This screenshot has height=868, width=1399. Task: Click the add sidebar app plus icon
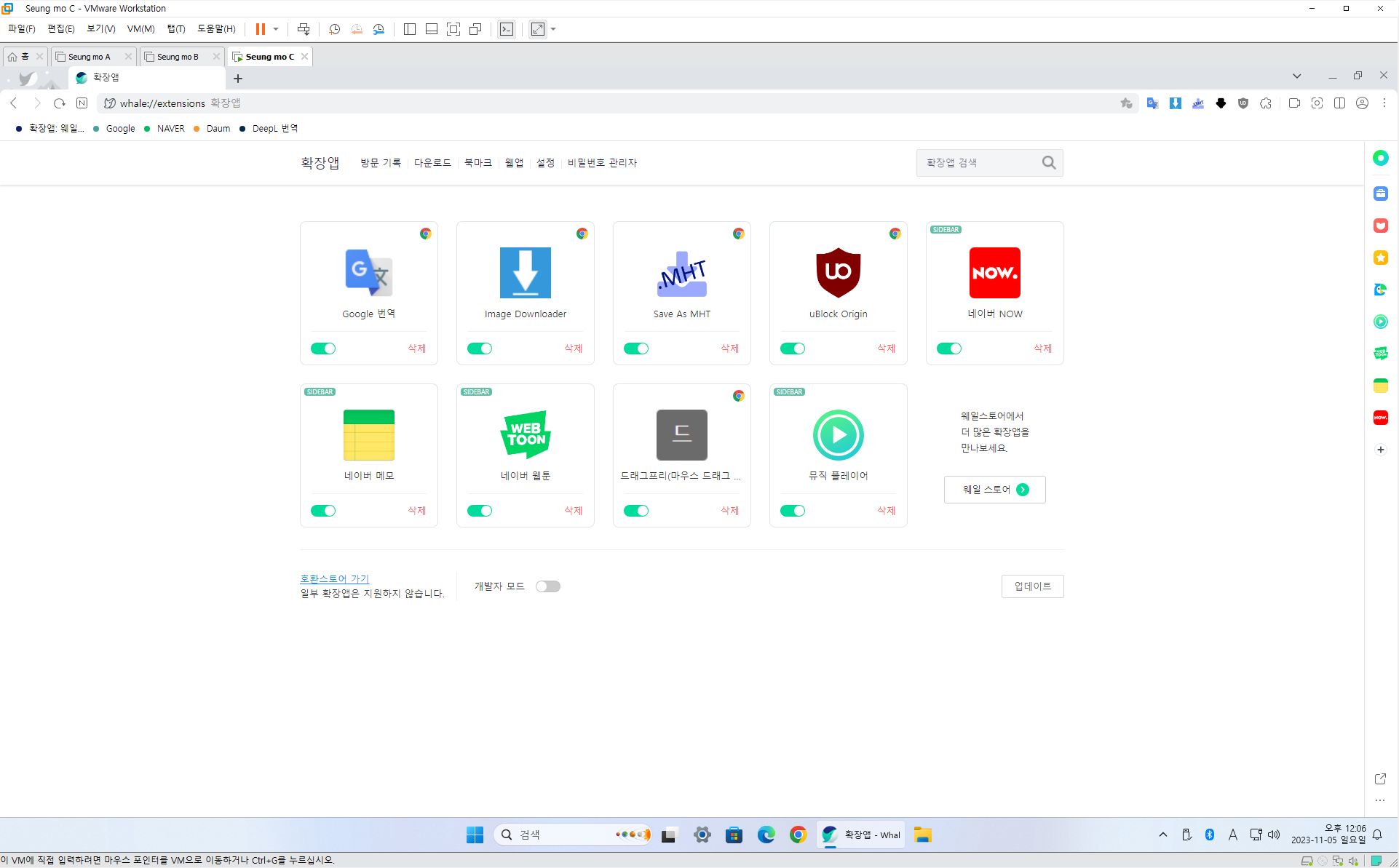pos(1380,450)
